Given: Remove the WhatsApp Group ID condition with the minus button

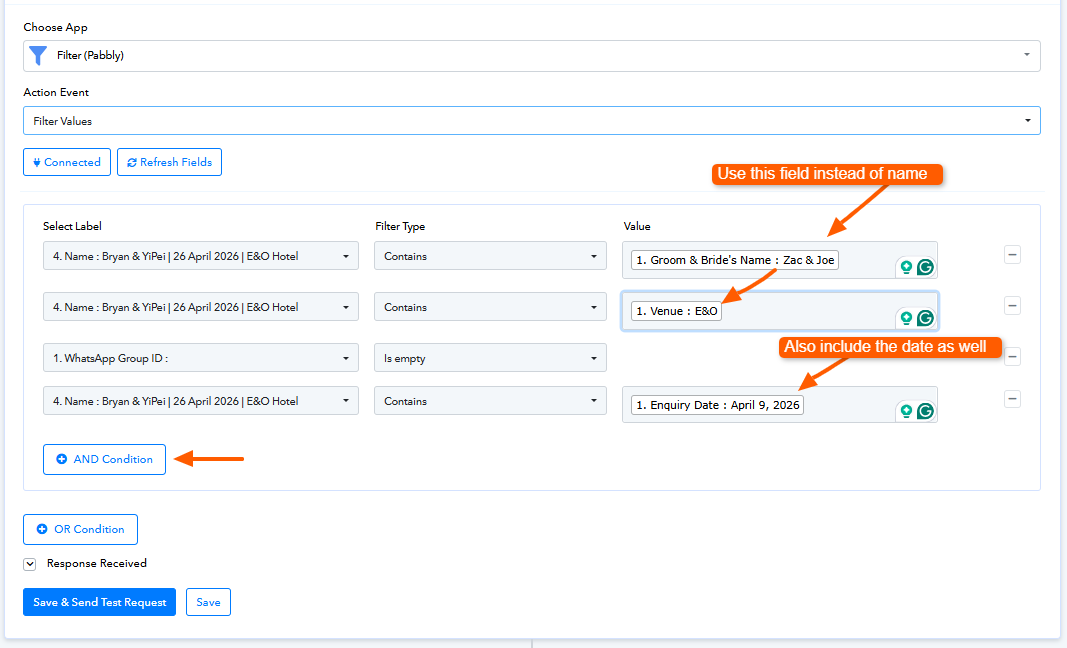Looking at the screenshot, I should 1012,357.
